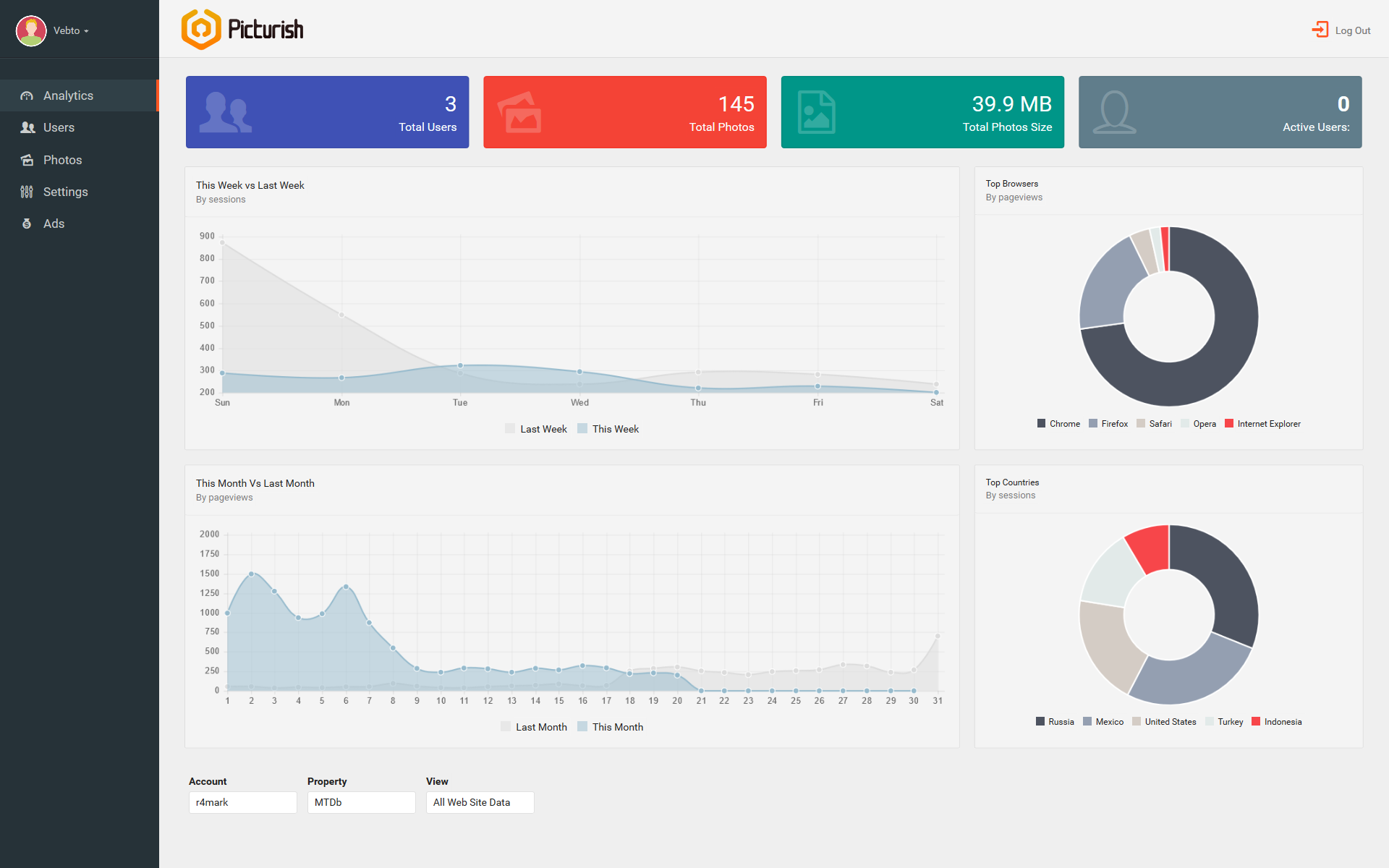Click the Analytics gauge icon in sidebar
Image resolution: width=1389 pixels, height=868 pixels.
[x=27, y=95]
